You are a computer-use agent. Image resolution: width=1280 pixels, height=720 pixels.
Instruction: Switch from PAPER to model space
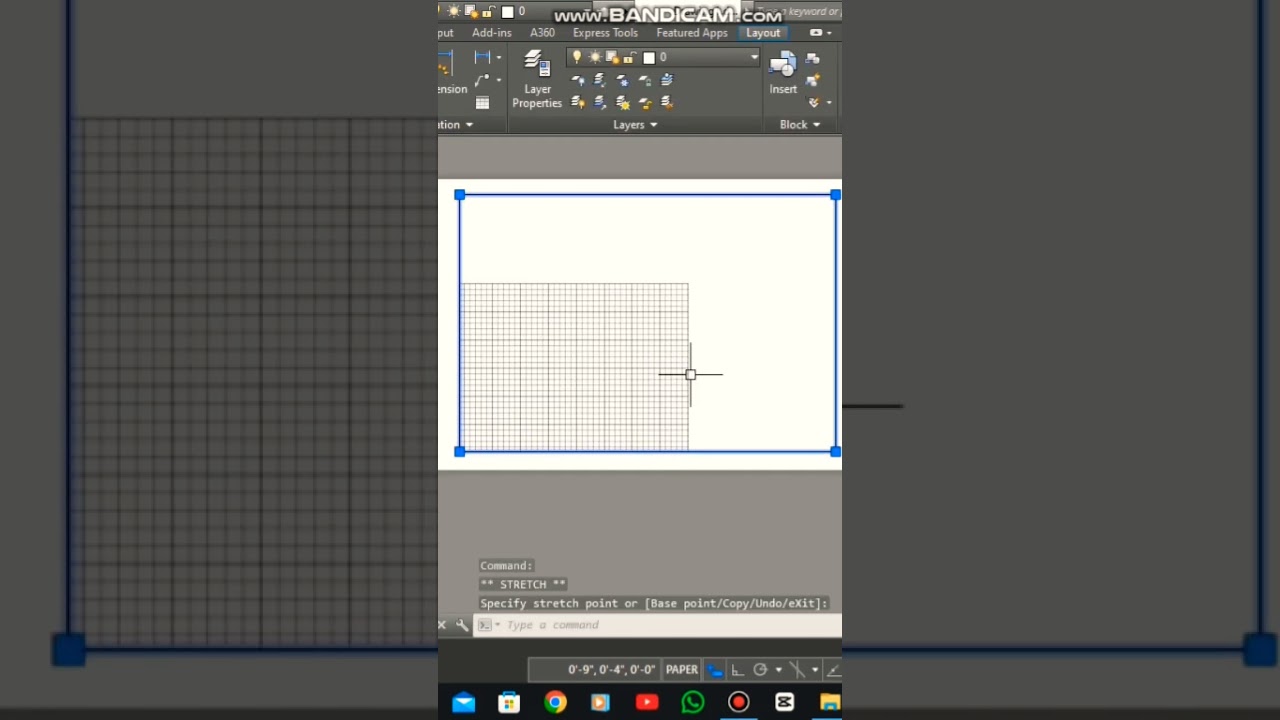[682, 670]
